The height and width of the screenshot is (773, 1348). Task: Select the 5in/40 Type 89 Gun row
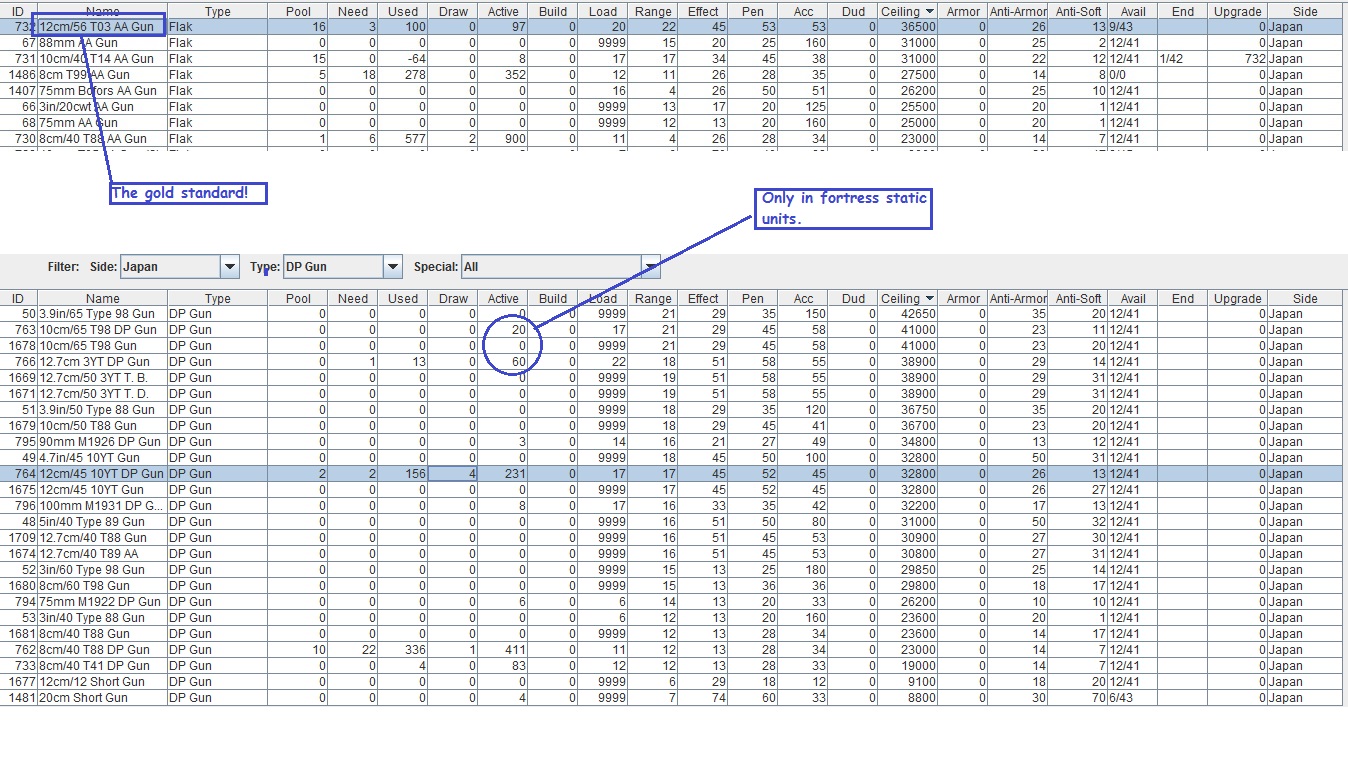click(671, 522)
